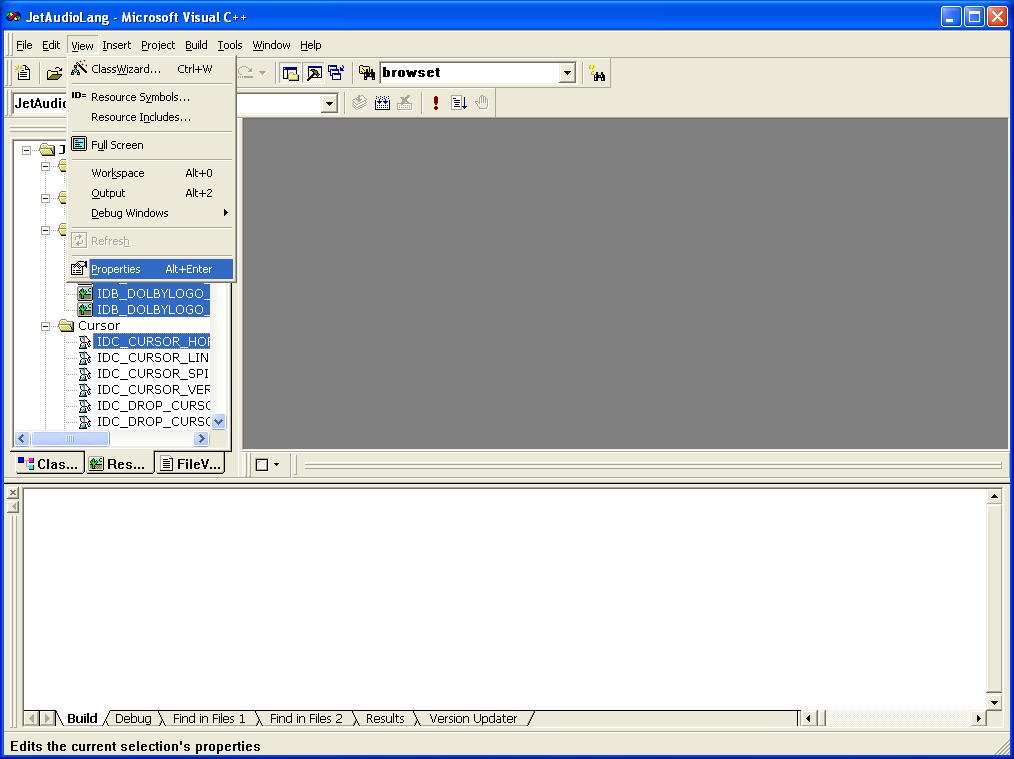Click the IDC_CURSOR_VER cursor resource icon
Viewport: 1014px width, 759px height.
coord(85,390)
